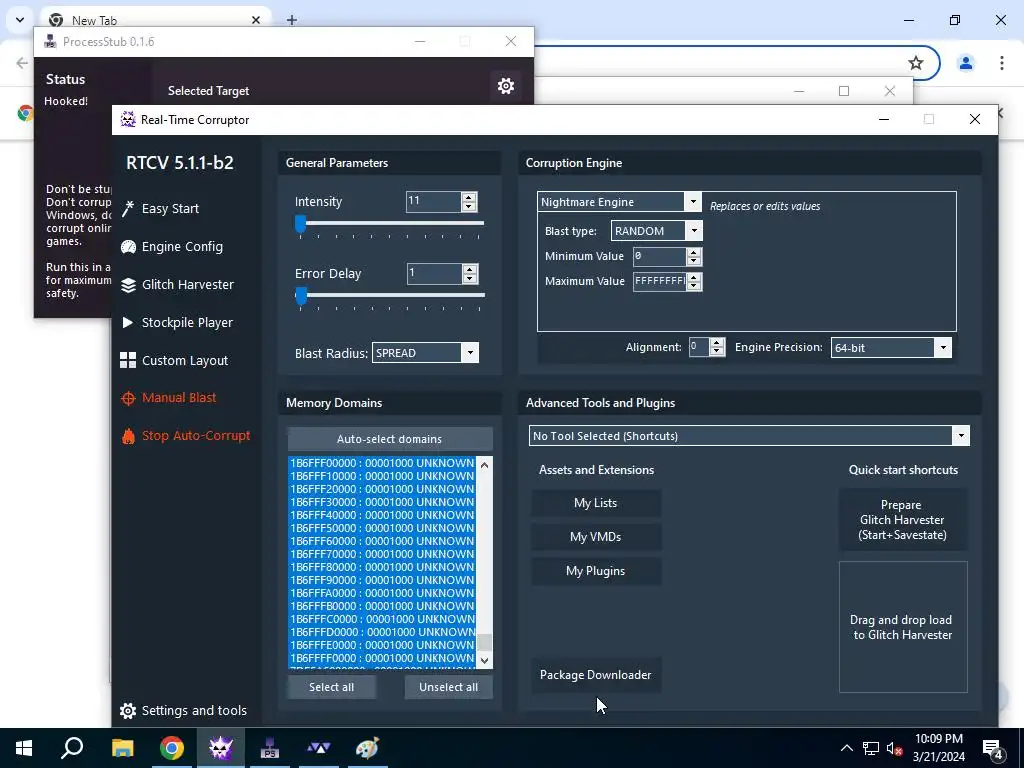Screen dimensions: 1024x768
Task: Increase Intensity with up arrow
Action: tap(469, 197)
